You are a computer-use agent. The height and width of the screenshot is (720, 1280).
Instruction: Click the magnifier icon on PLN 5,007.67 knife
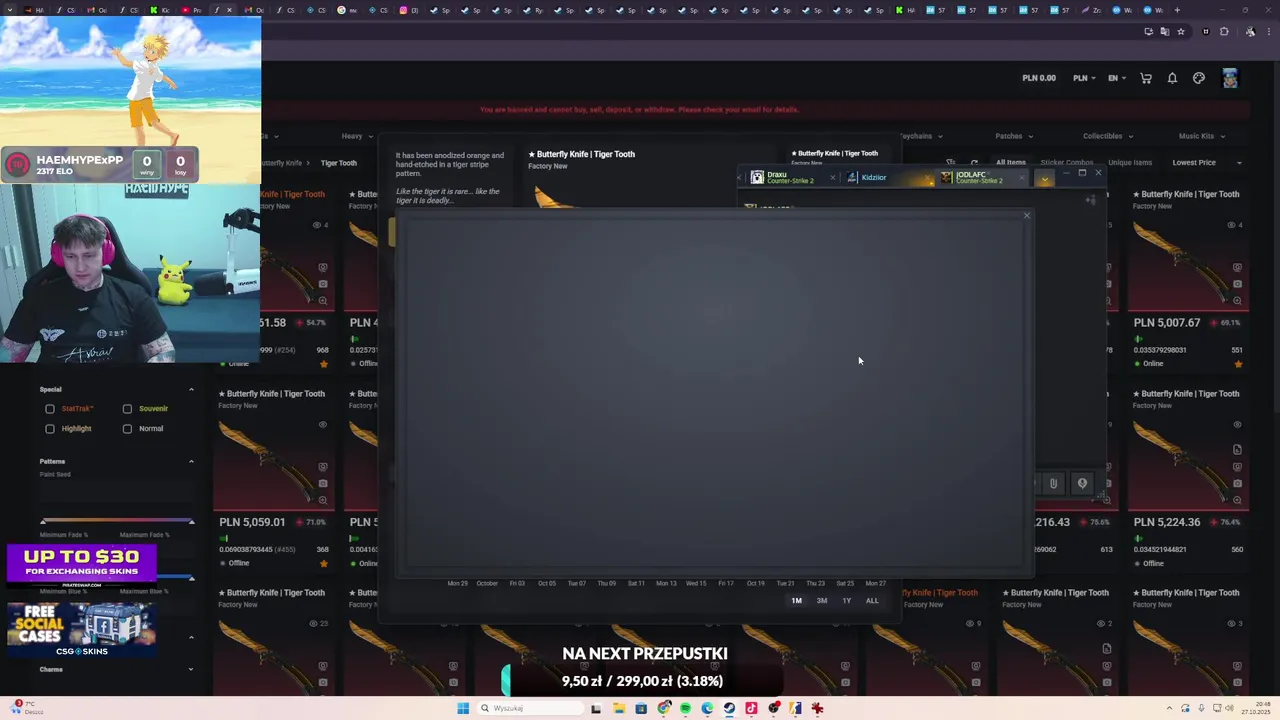pyautogui.click(x=1237, y=301)
